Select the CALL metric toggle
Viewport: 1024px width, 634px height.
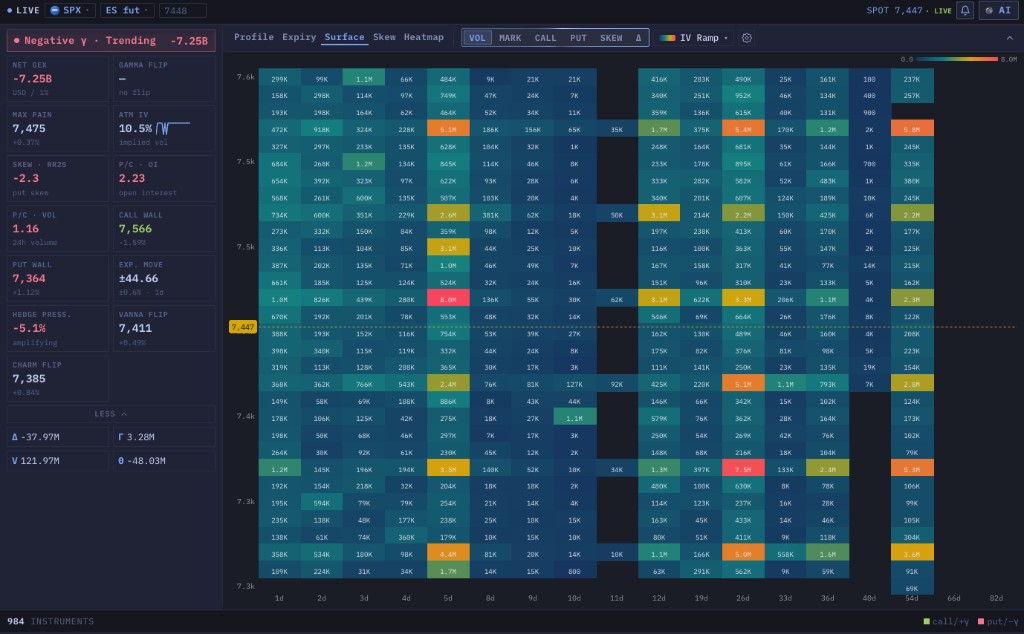(x=545, y=38)
